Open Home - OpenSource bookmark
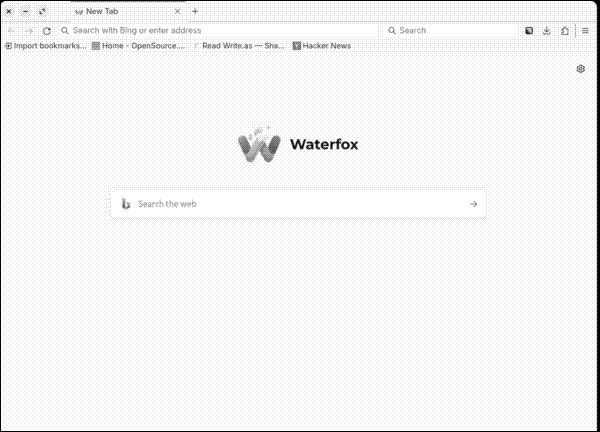Screen dimensions: 600x432 point(139,46)
